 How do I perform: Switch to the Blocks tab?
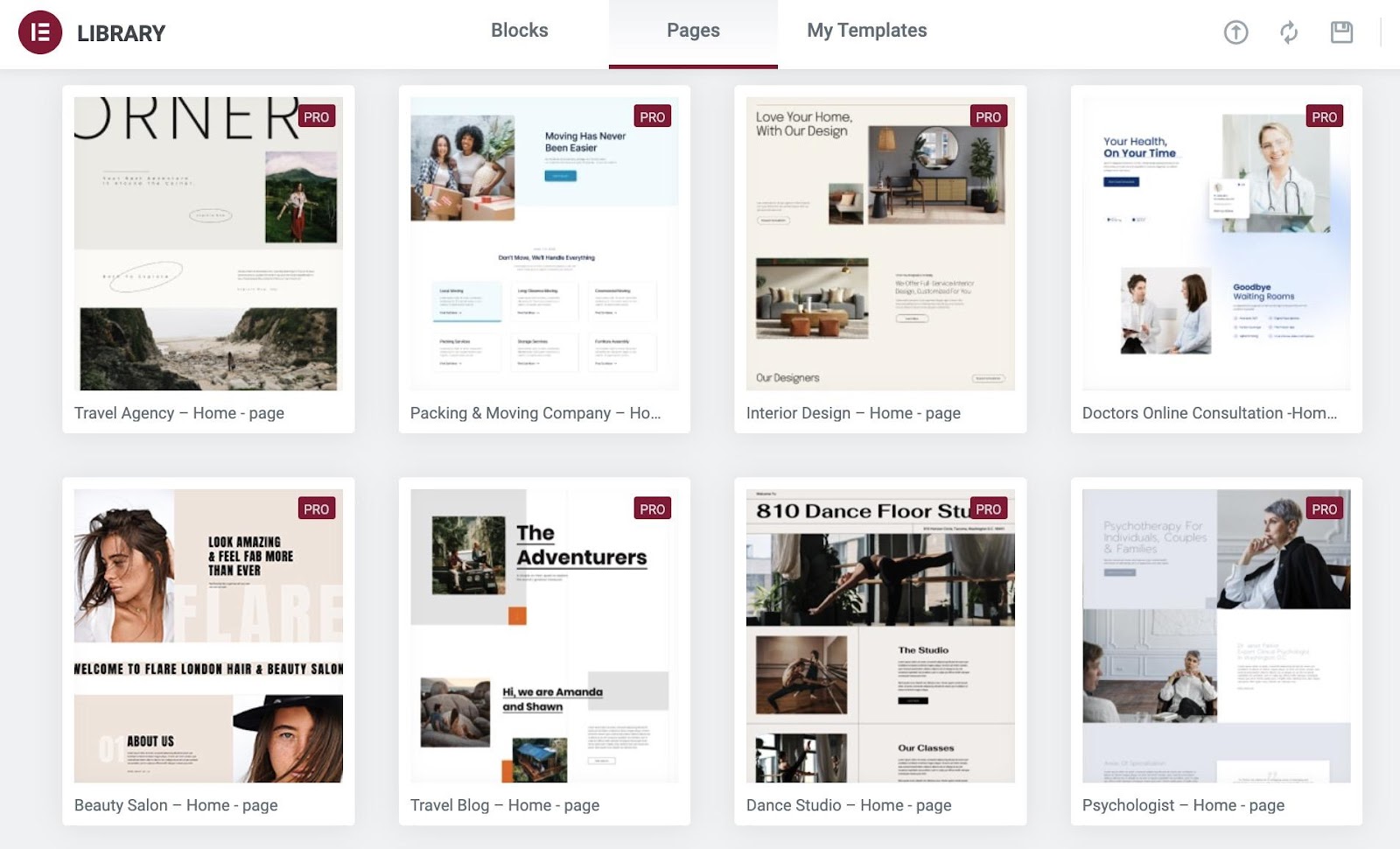[518, 30]
